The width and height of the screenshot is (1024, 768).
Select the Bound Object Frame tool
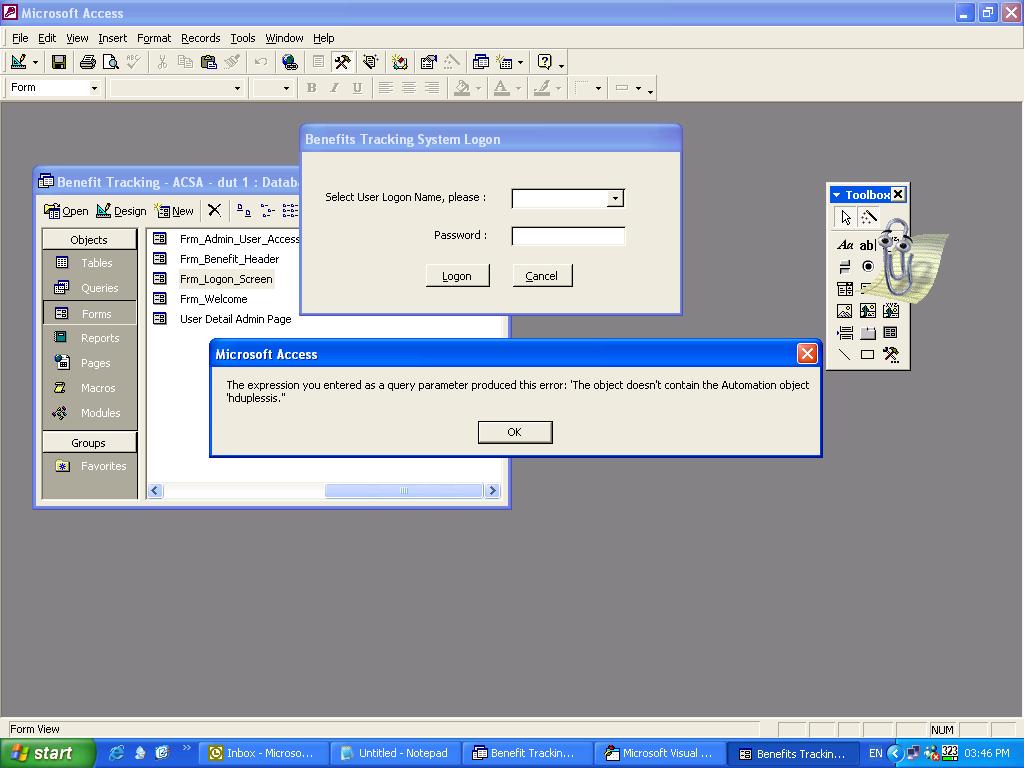(x=891, y=311)
